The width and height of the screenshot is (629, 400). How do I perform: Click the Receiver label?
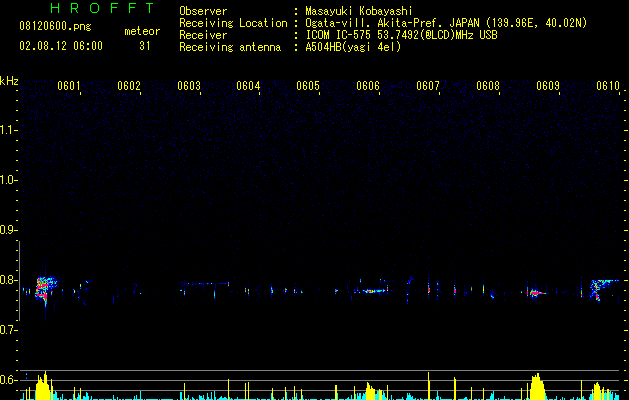[x=203, y=35]
